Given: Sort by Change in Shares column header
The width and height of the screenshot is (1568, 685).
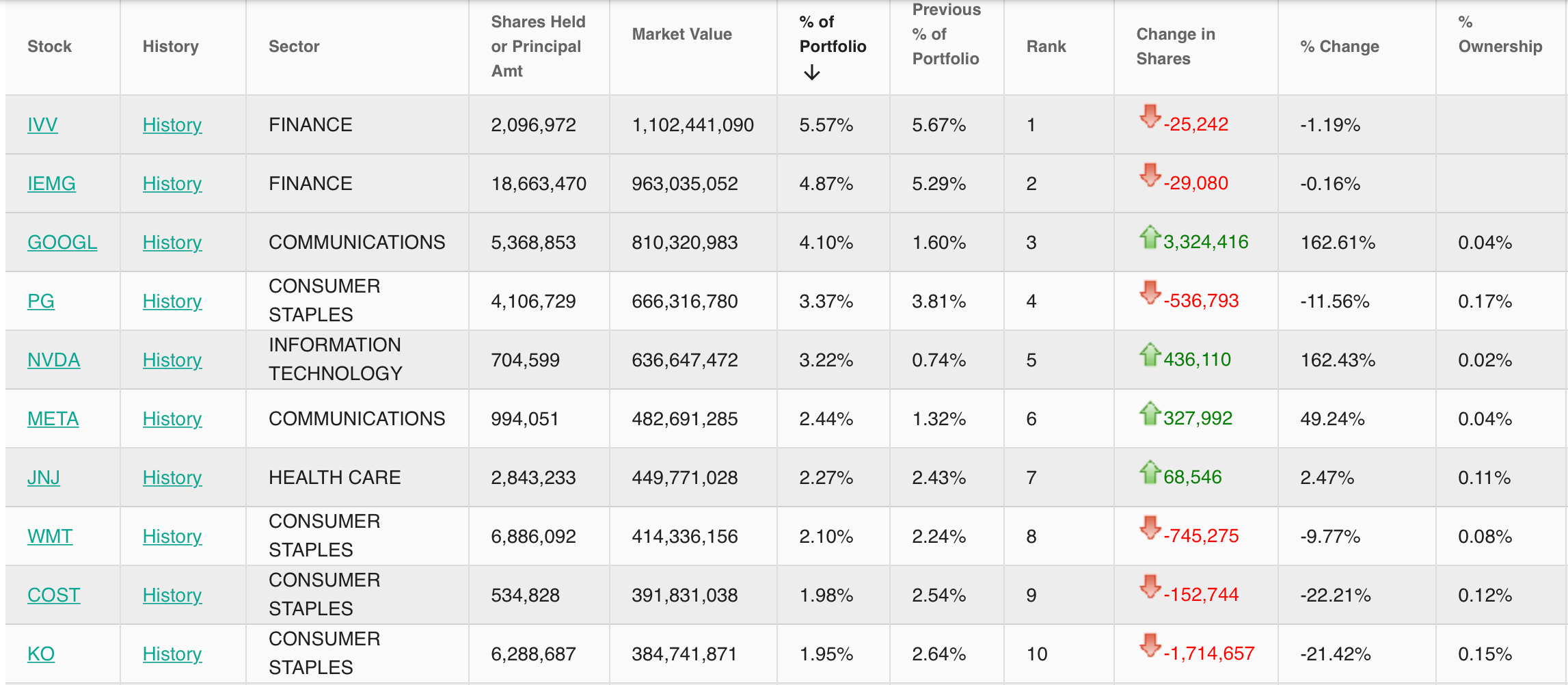Looking at the screenshot, I should [x=1175, y=46].
